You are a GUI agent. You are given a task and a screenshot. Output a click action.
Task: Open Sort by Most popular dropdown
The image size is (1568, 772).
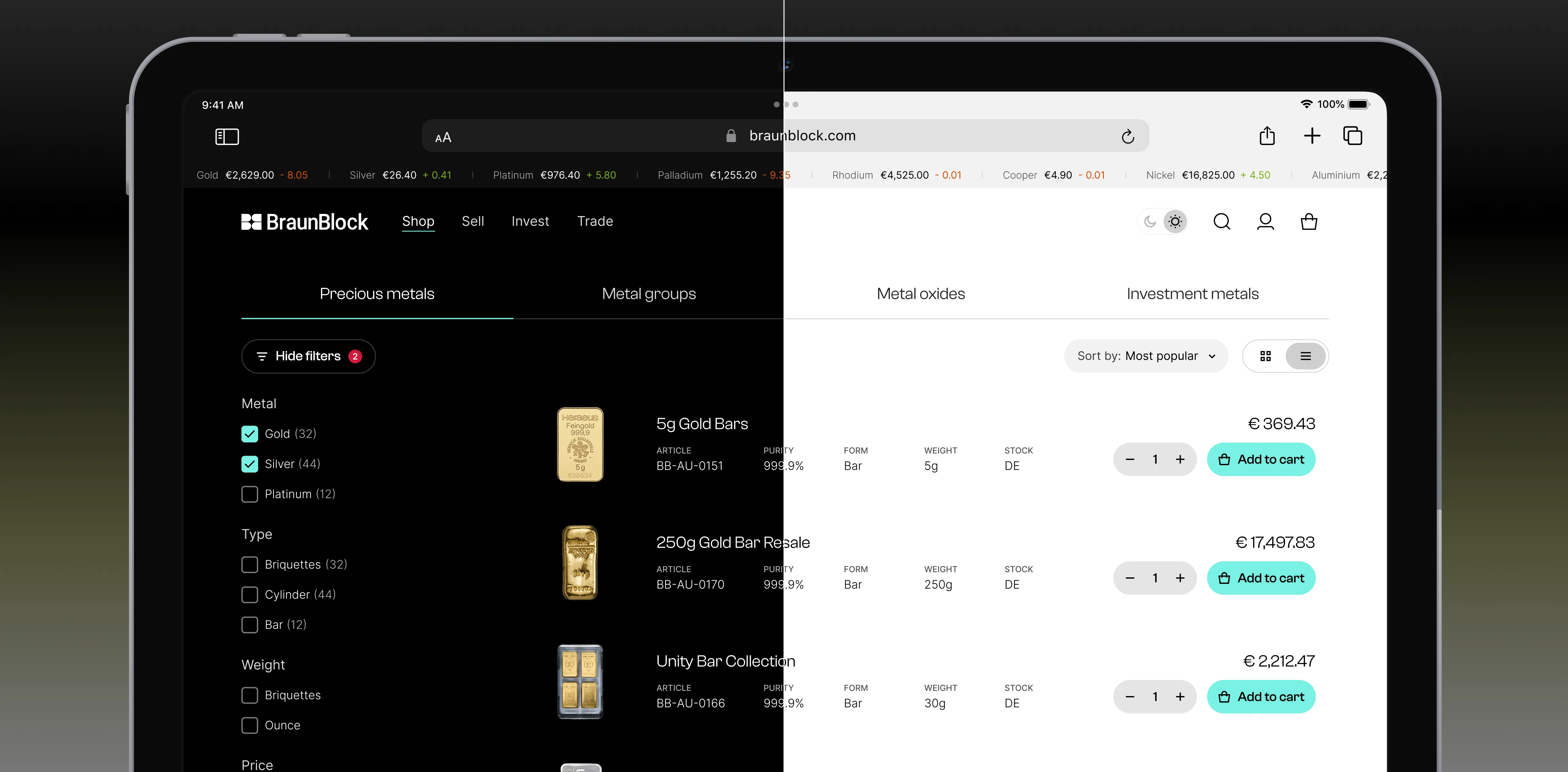click(1145, 356)
